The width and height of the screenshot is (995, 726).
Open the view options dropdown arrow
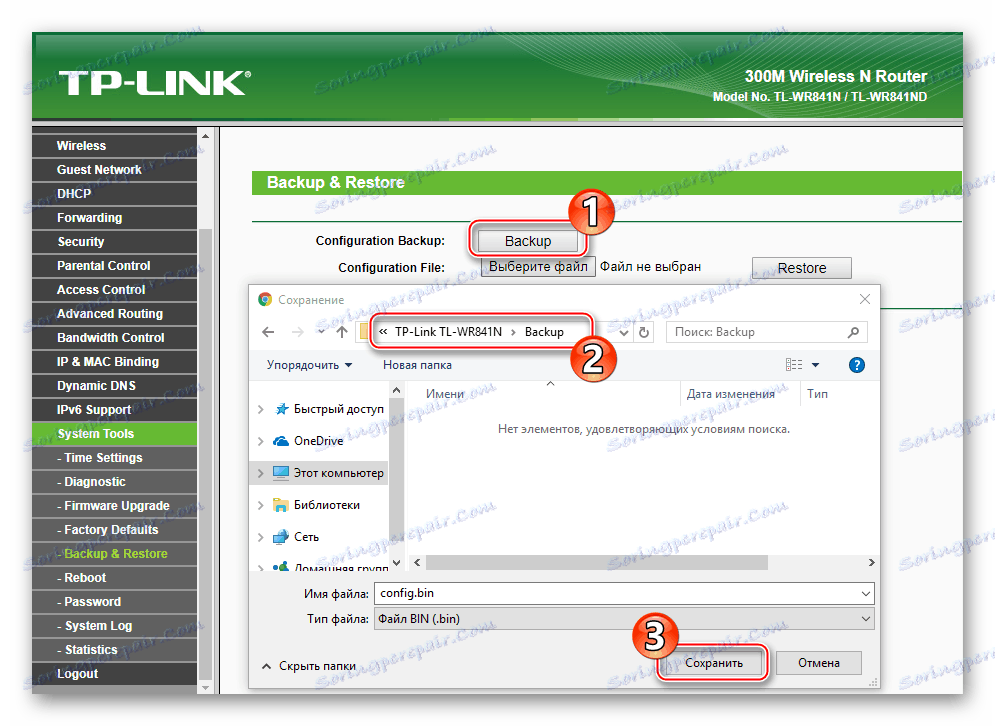click(816, 365)
